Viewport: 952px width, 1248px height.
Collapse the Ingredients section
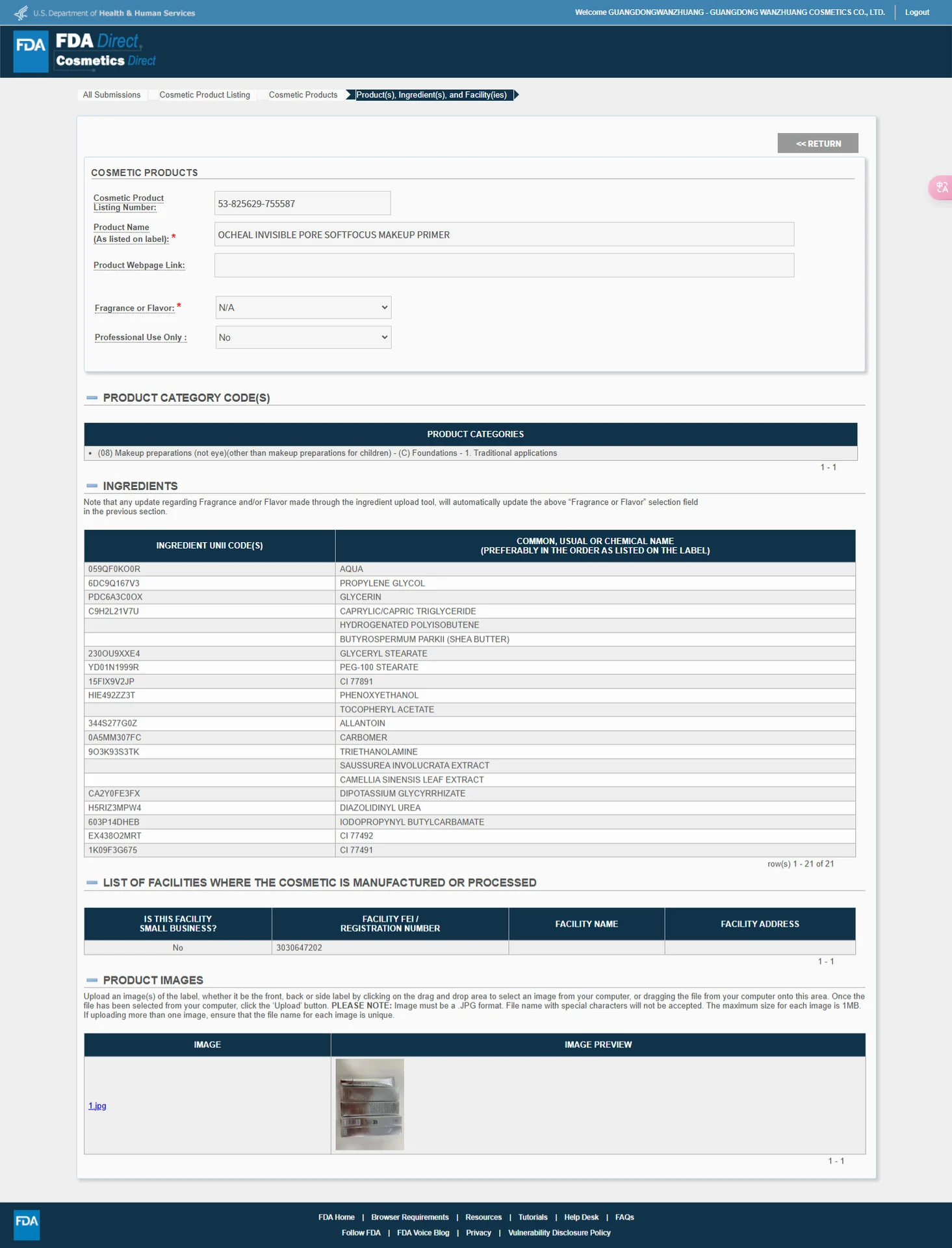click(x=92, y=486)
